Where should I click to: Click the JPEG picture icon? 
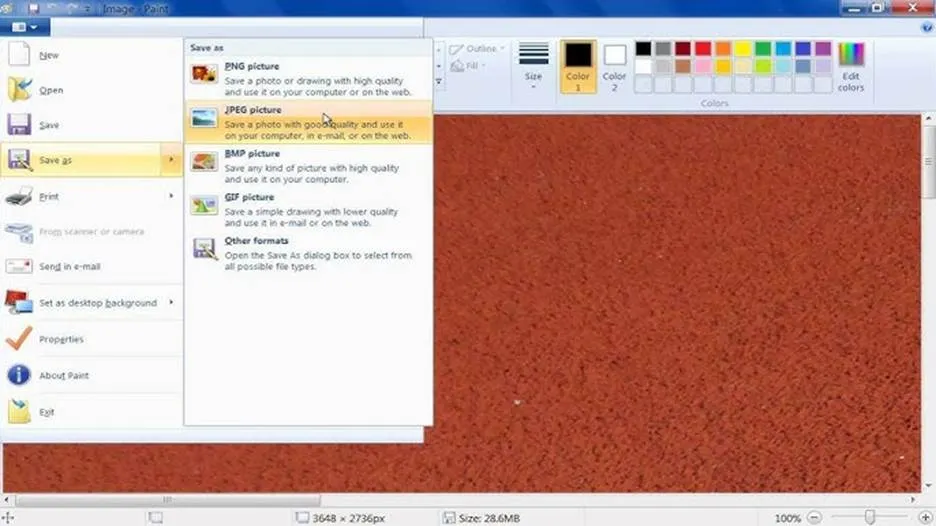point(204,118)
